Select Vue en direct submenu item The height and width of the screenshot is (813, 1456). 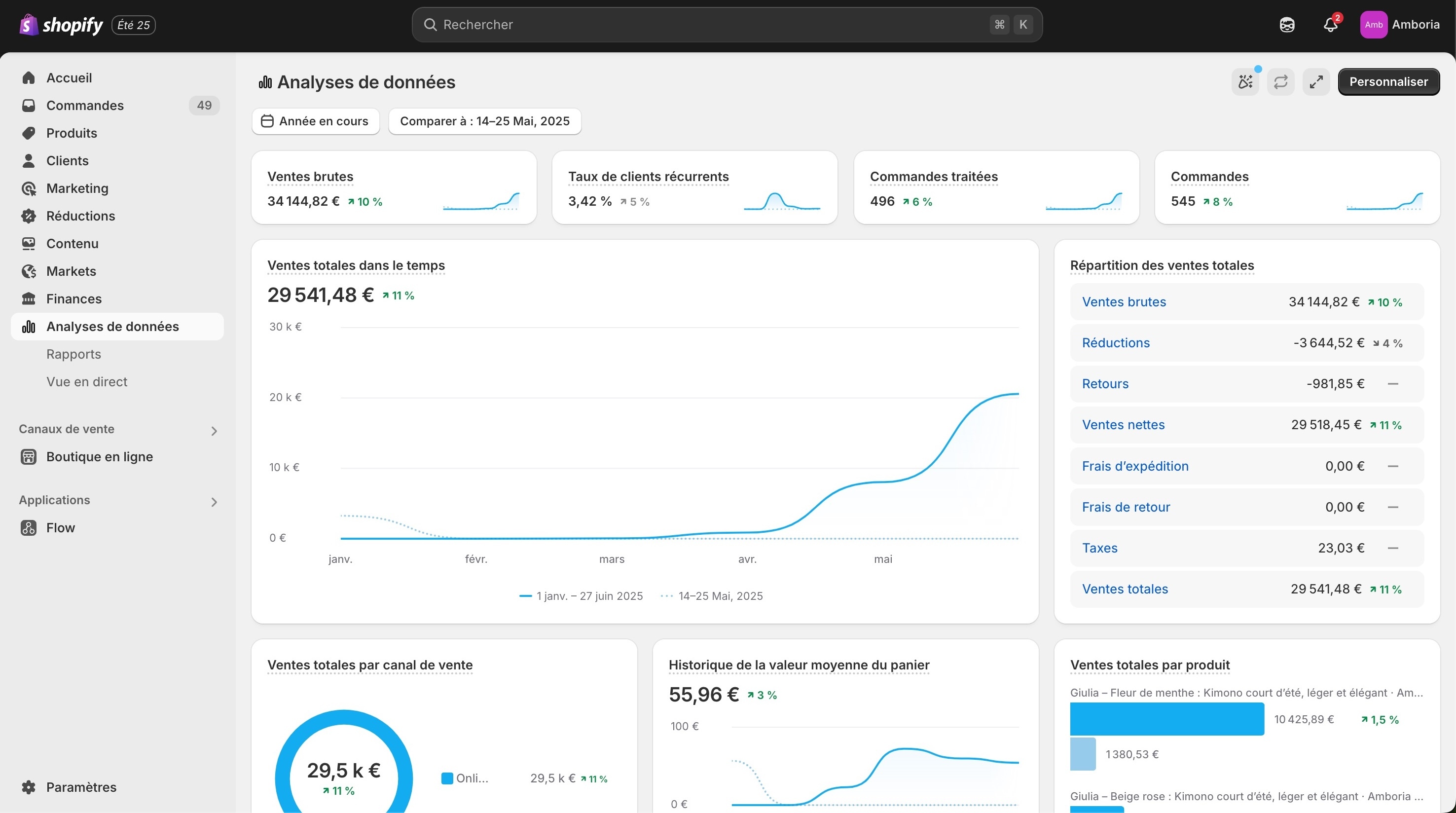pyautogui.click(x=86, y=382)
